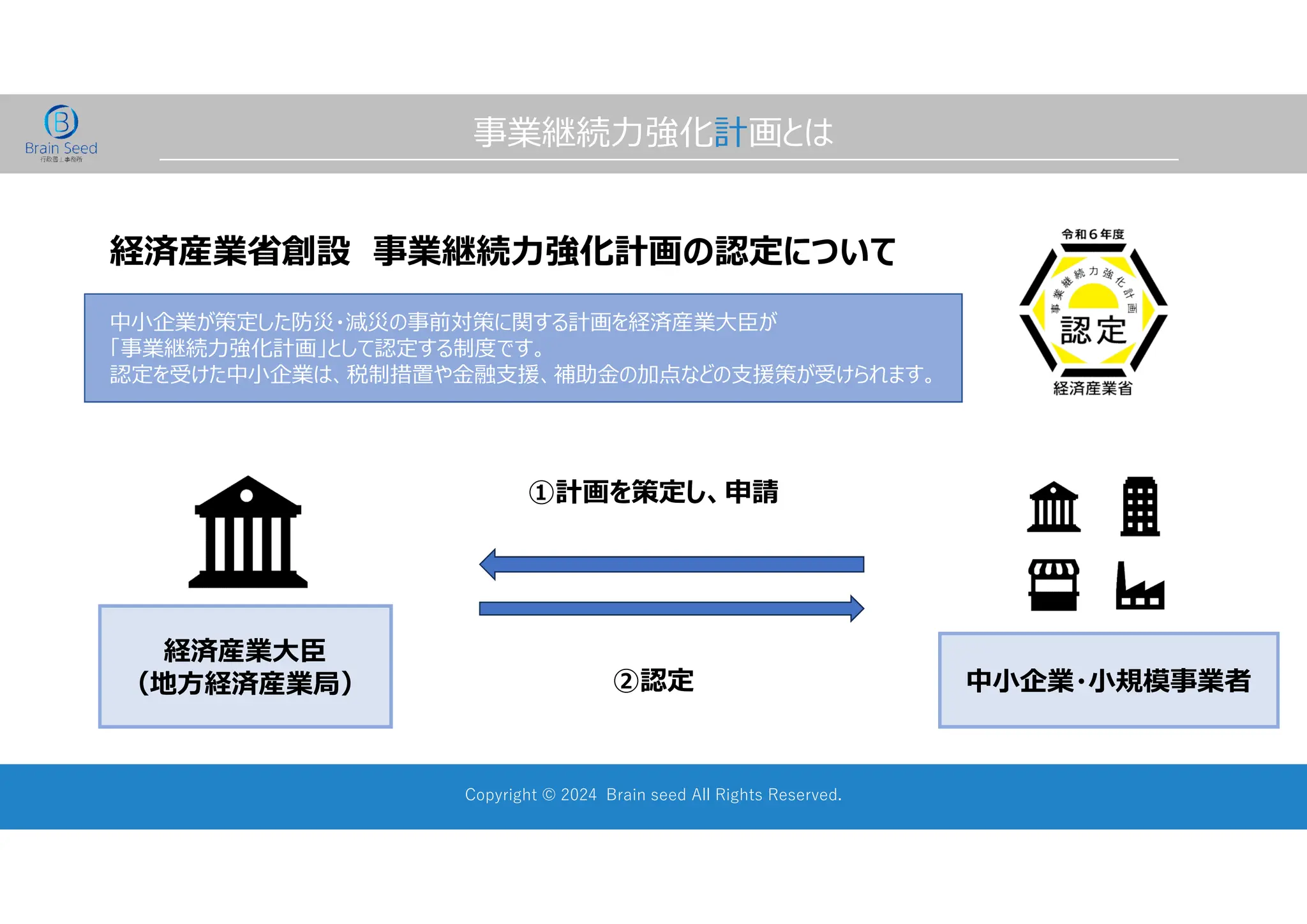Click the 経済産業省 caption below badge
The height and width of the screenshot is (924, 1307).
1093,388
